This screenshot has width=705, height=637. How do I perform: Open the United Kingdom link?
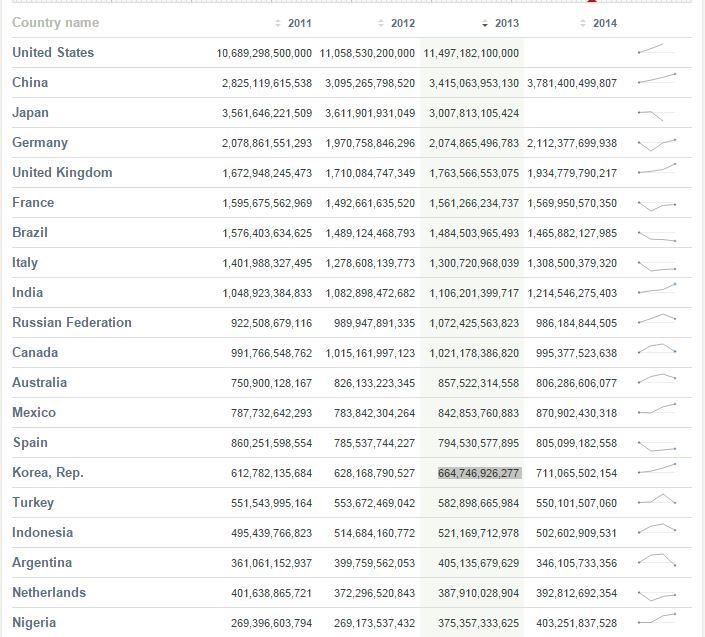coord(62,173)
